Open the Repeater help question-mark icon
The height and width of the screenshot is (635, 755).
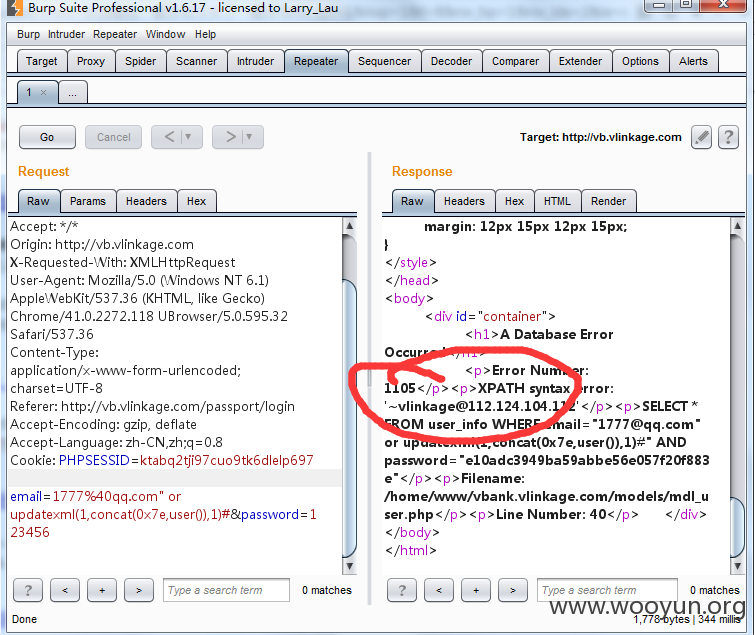pos(728,138)
